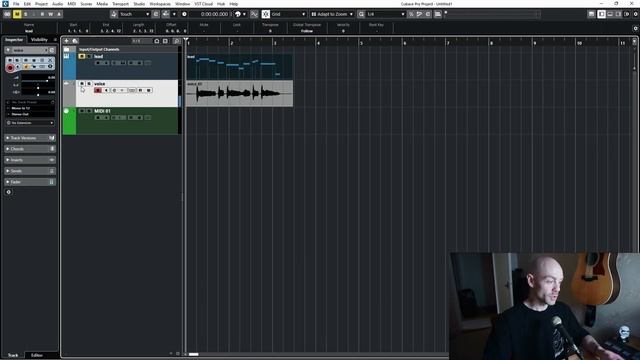This screenshot has width=640, height=360.
Task: Toggle record enable on voice track
Action: click(98, 90)
